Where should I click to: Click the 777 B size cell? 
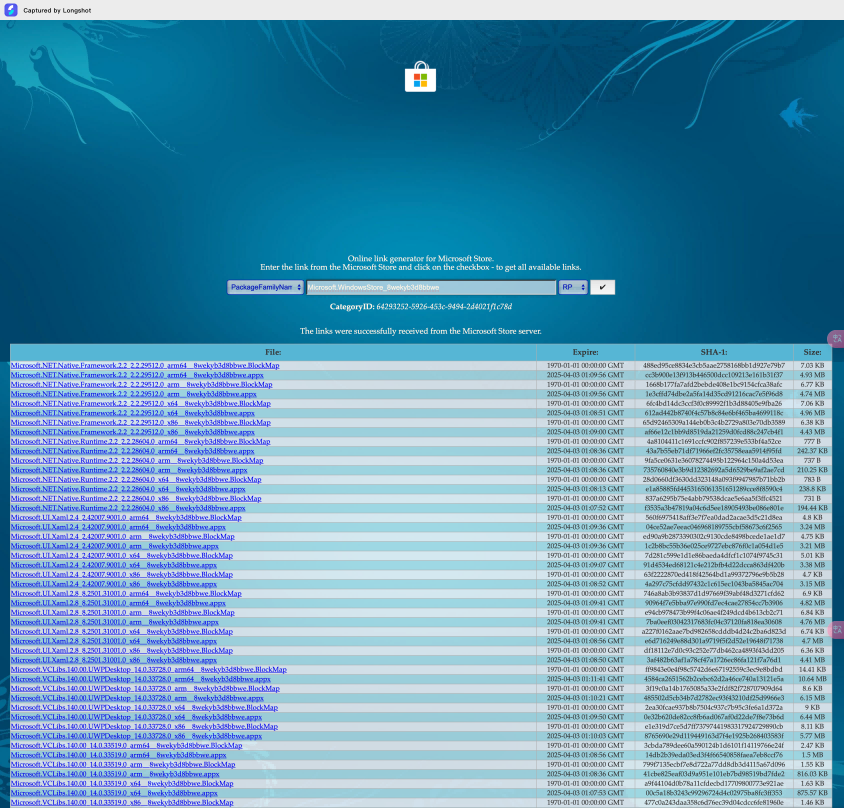tap(812, 441)
